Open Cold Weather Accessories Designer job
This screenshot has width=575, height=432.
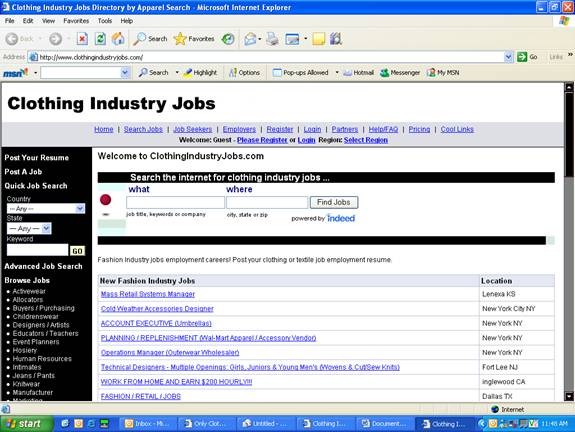[157, 309]
